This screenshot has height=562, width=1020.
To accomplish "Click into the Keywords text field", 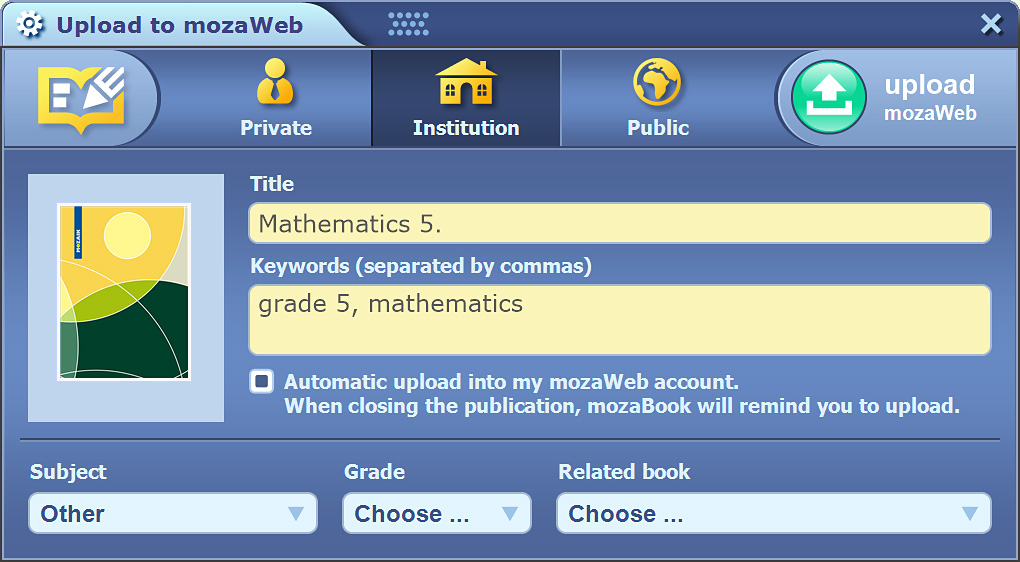I will (619, 319).
